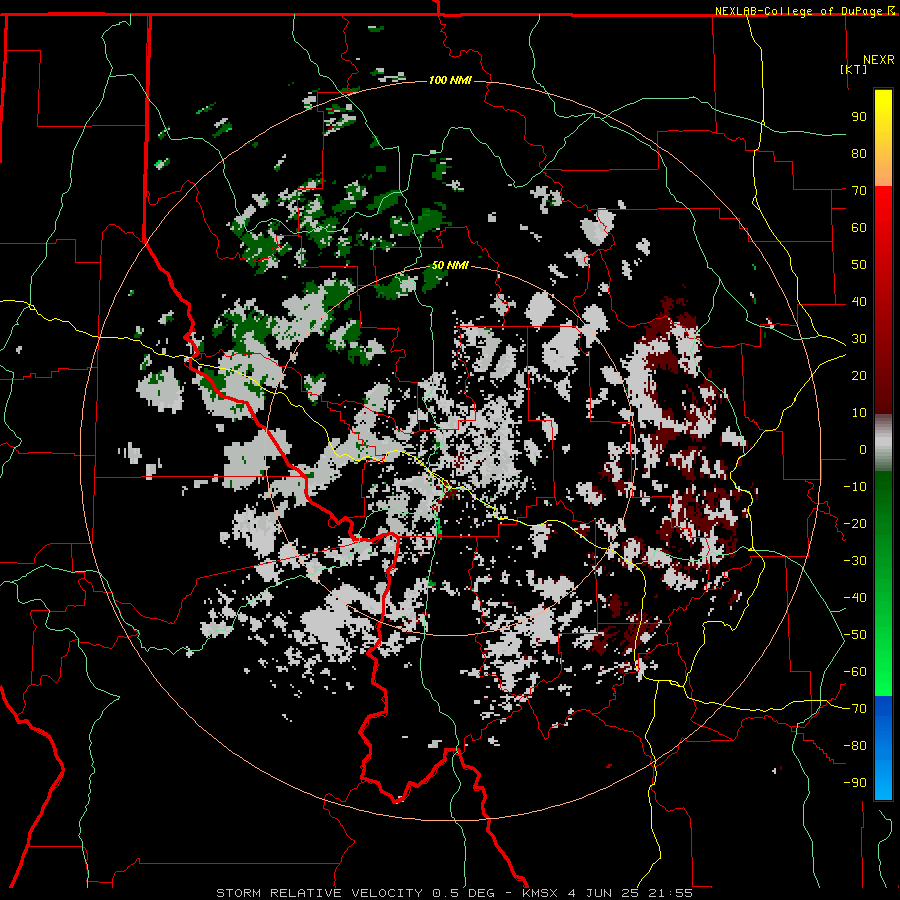
Task: Click the '50' positive value on scale
Action: (859, 265)
